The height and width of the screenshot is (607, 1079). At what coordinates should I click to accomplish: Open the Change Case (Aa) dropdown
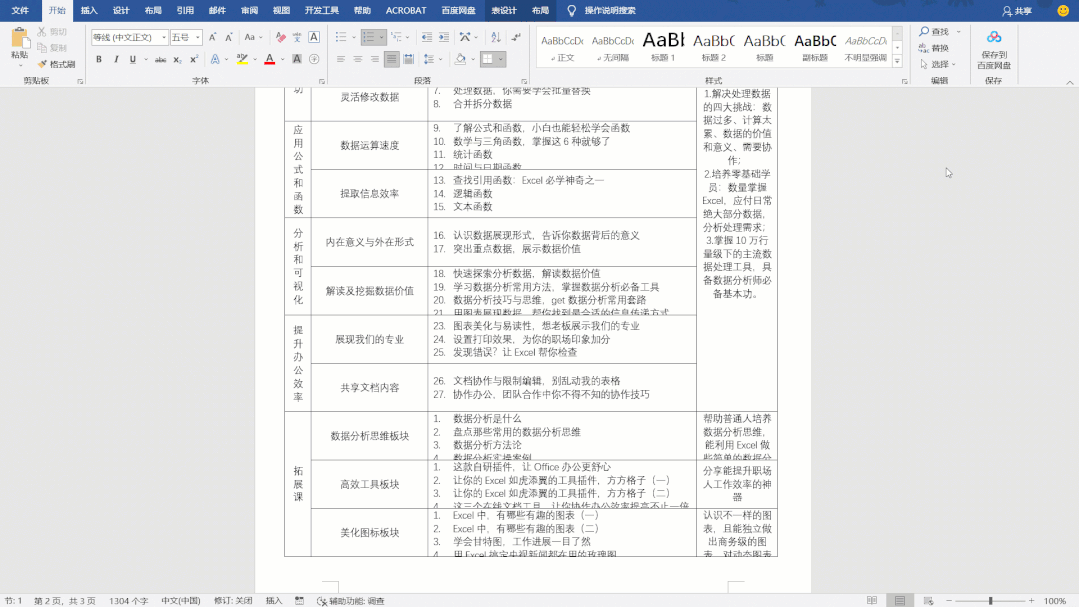point(253,37)
